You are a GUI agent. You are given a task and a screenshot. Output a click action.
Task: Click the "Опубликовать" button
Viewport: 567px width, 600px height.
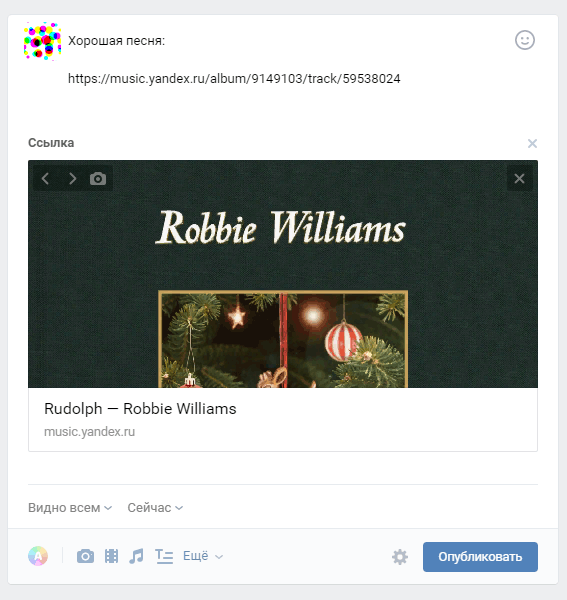[x=480, y=557]
